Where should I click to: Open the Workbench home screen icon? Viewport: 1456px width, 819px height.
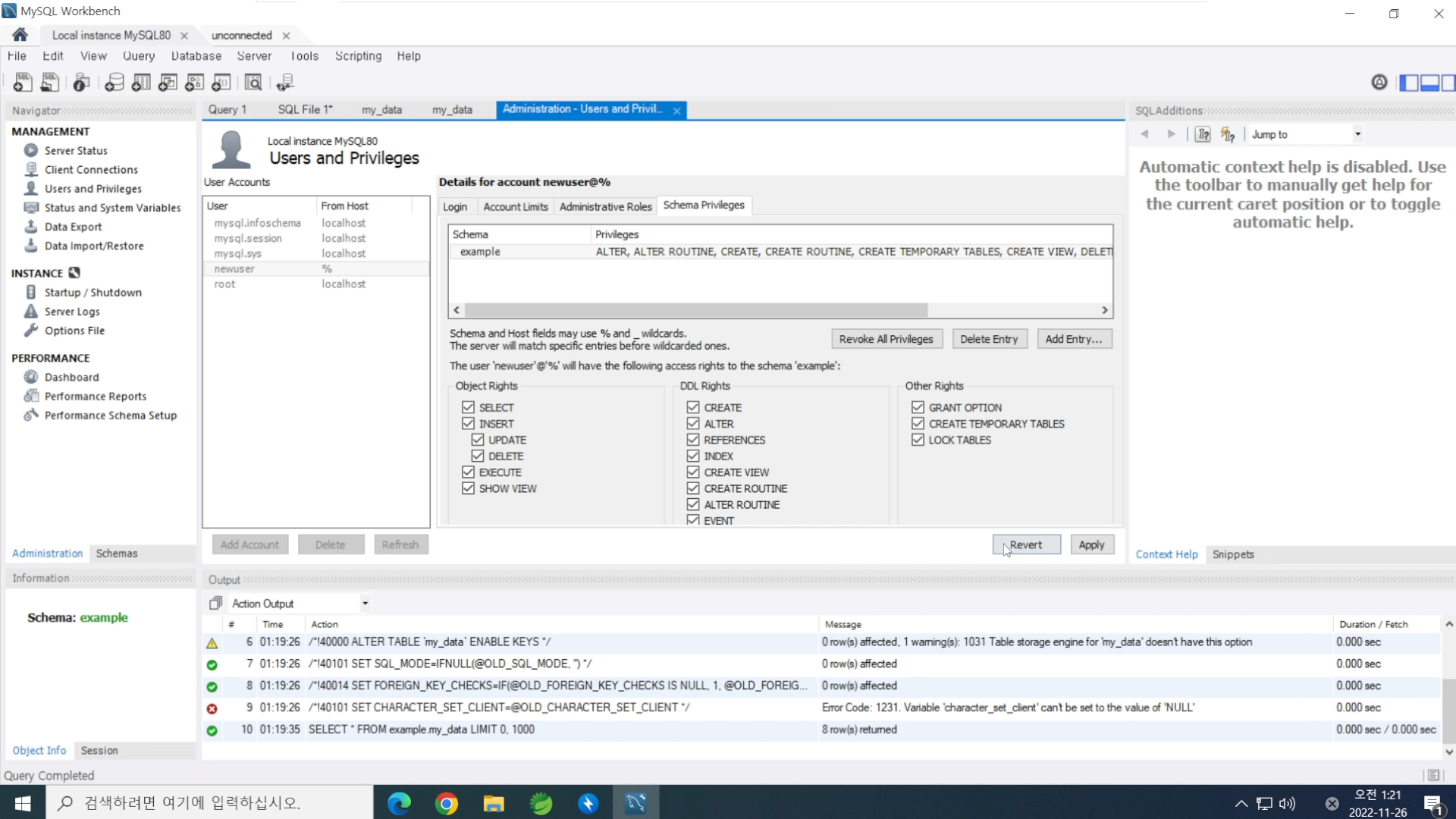[x=20, y=35]
